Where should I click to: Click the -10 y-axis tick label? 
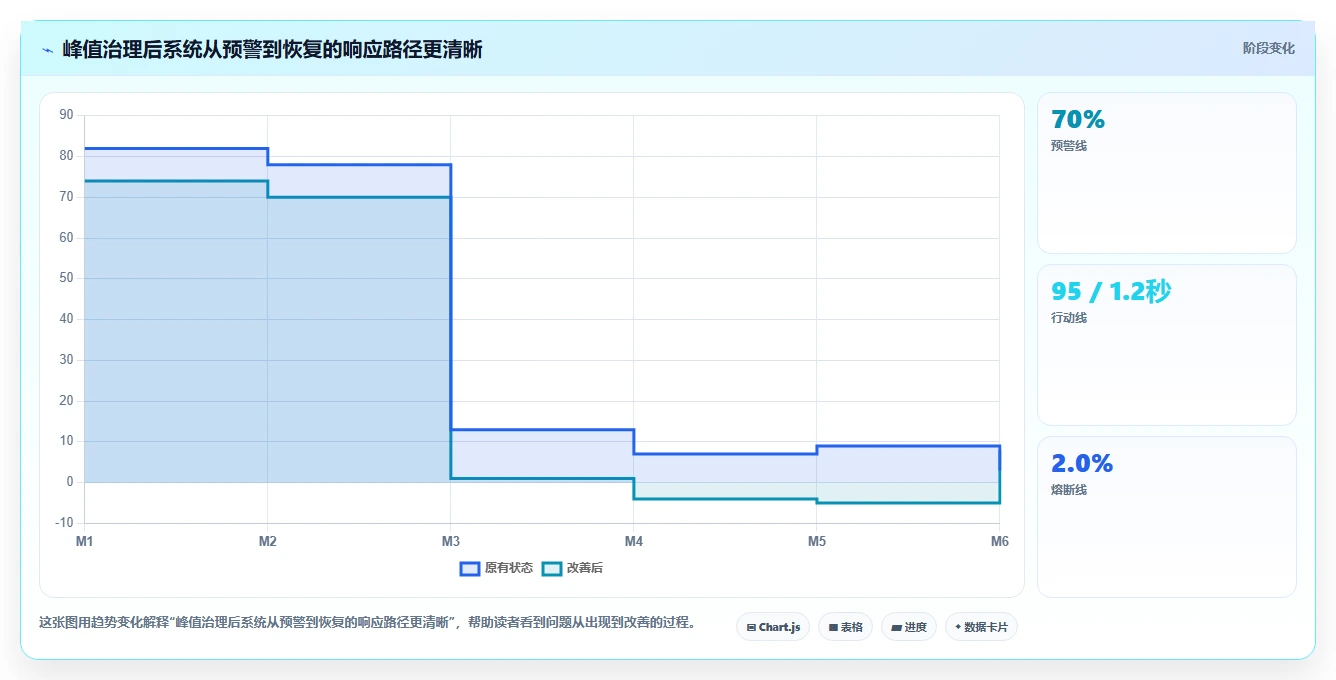(x=65, y=523)
